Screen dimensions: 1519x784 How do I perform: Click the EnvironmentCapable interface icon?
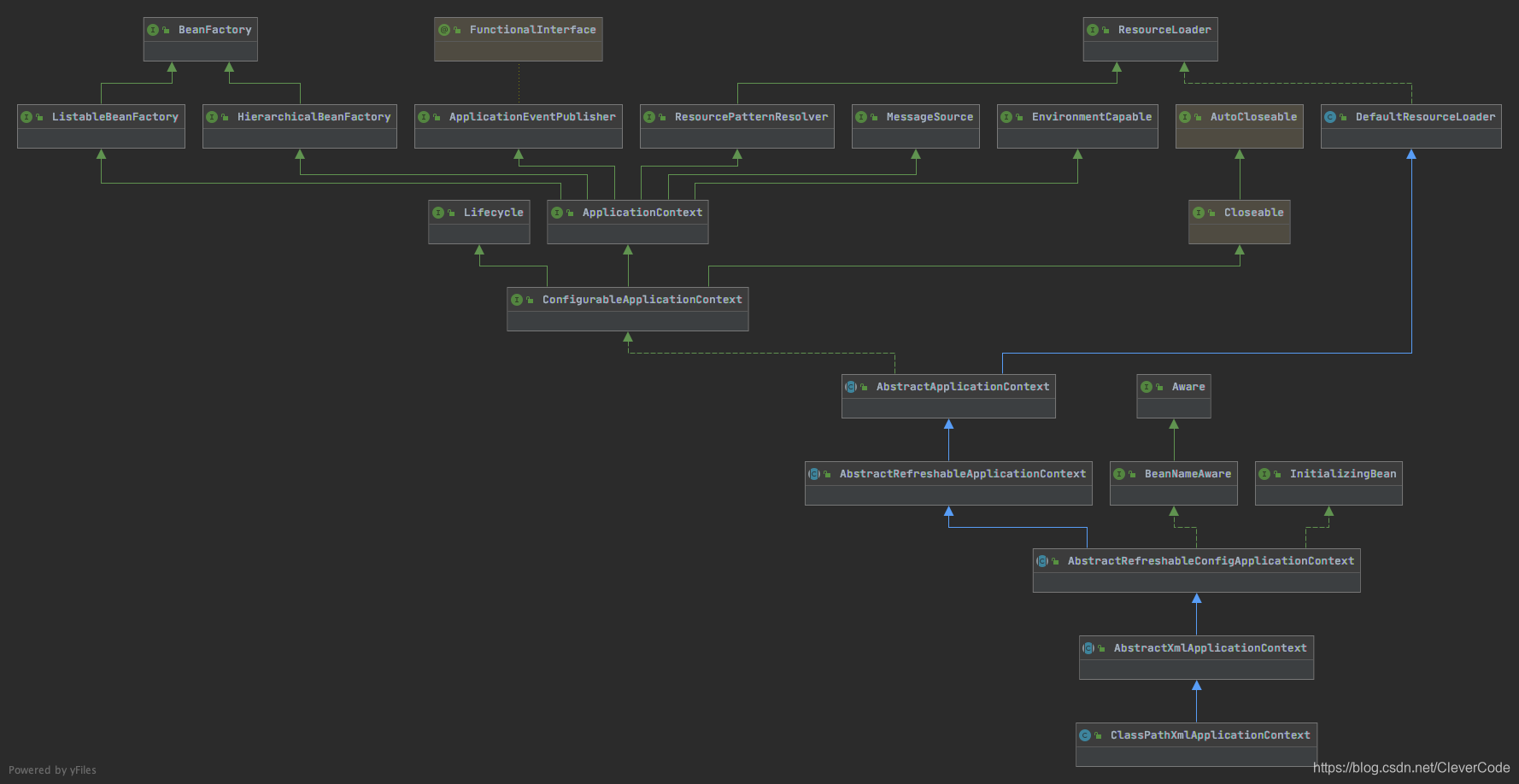click(1006, 117)
